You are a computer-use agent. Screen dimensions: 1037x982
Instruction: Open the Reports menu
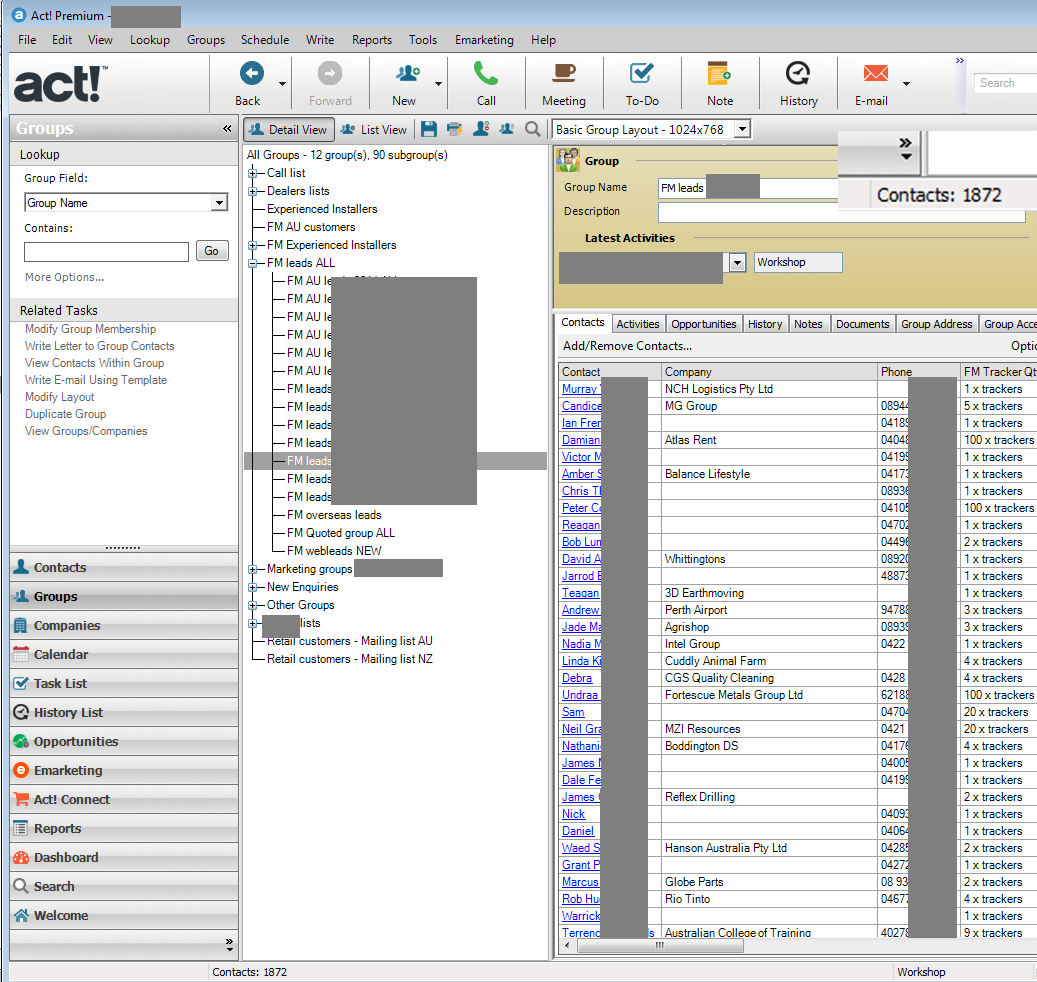371,40
